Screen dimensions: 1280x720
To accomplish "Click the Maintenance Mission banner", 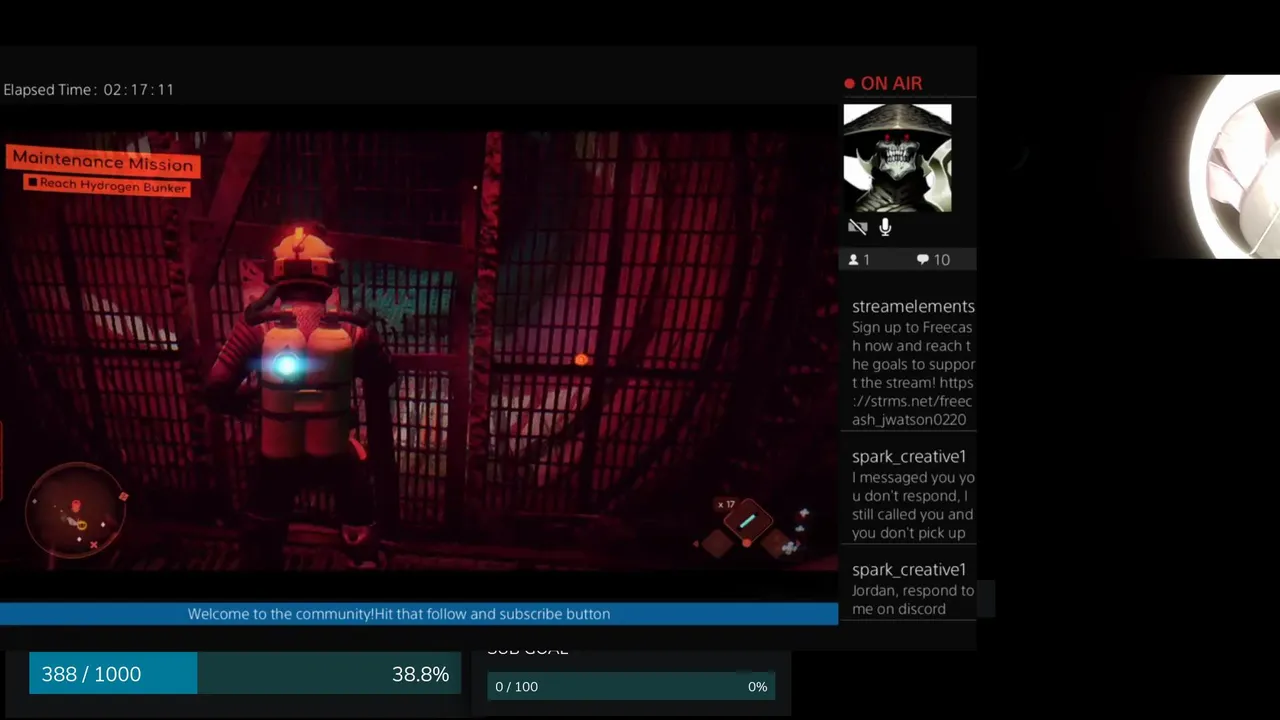I will click(x=102, y=161).
